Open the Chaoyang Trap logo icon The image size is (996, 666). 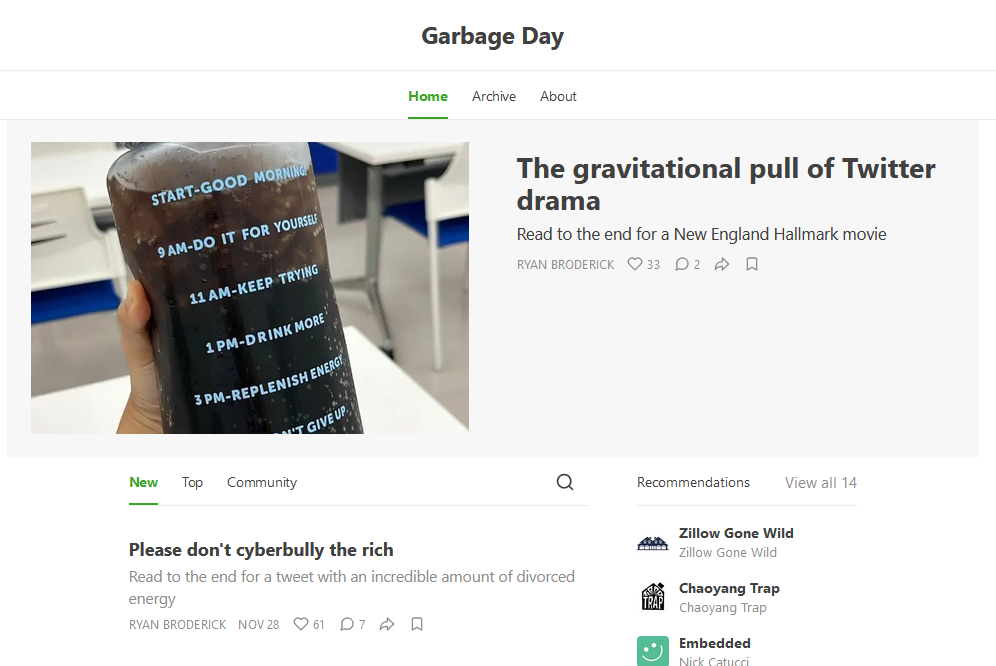point(652,597)
